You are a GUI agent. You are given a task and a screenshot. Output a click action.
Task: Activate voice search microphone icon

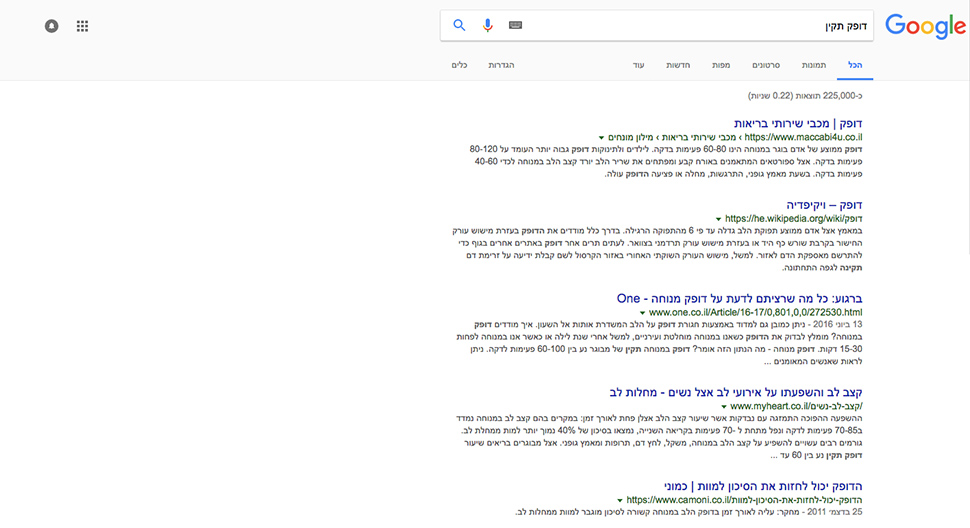487,25
